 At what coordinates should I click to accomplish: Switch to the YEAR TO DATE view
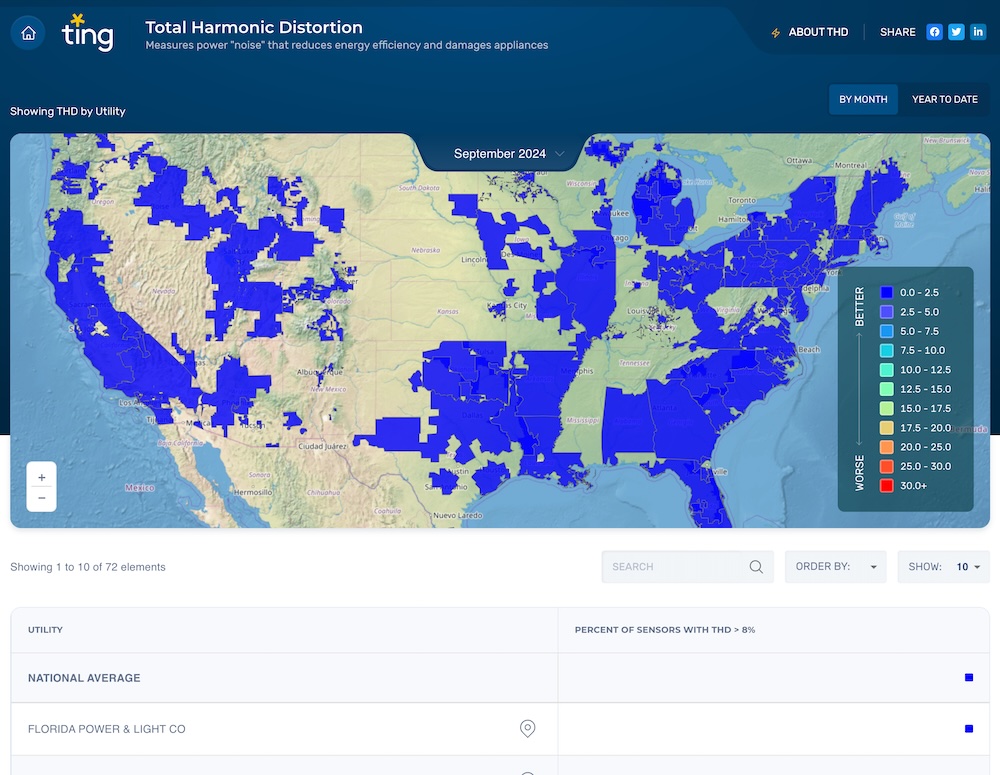(944, 99)
